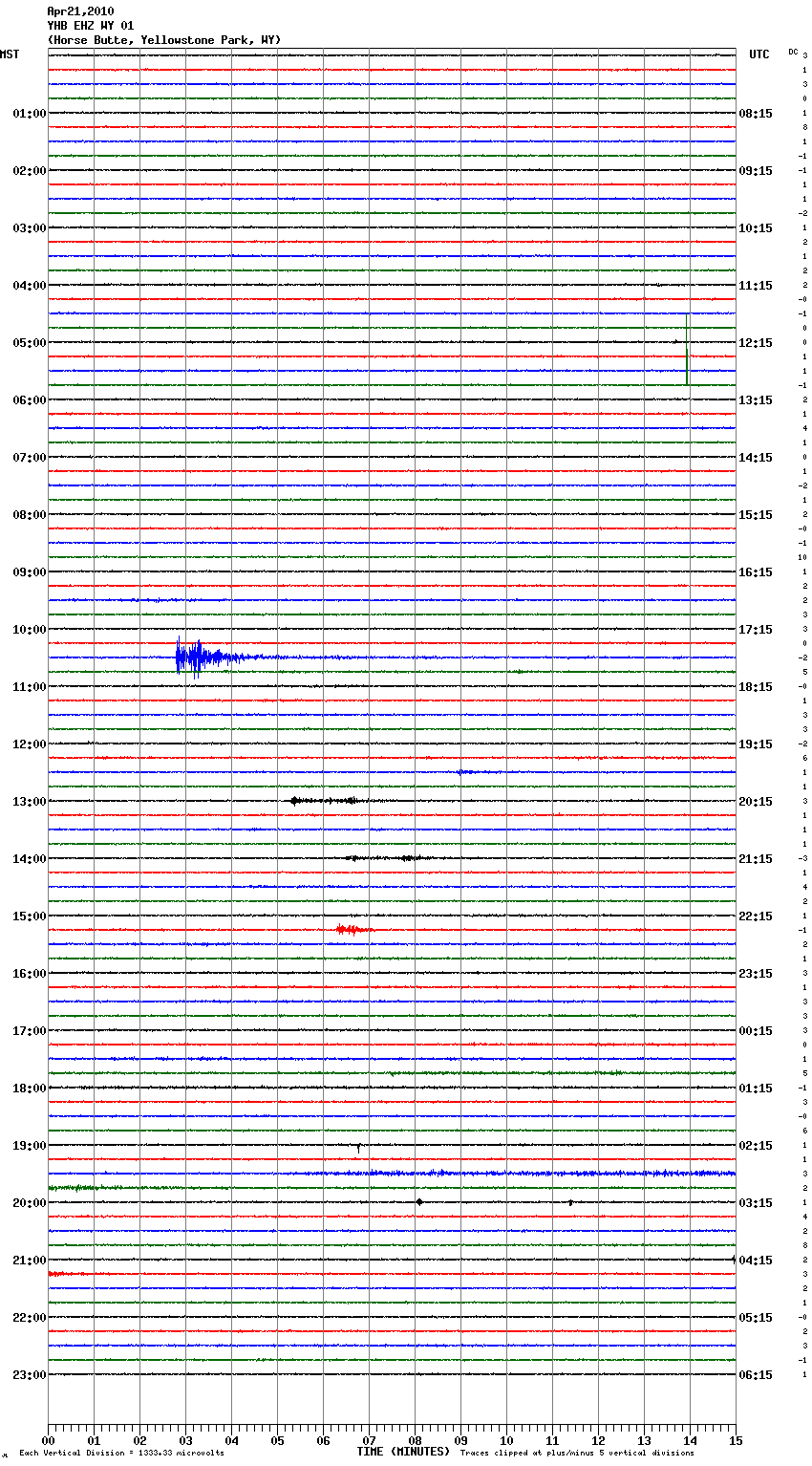Select the 21:00 MST time label

click(x=30, y=1261)
